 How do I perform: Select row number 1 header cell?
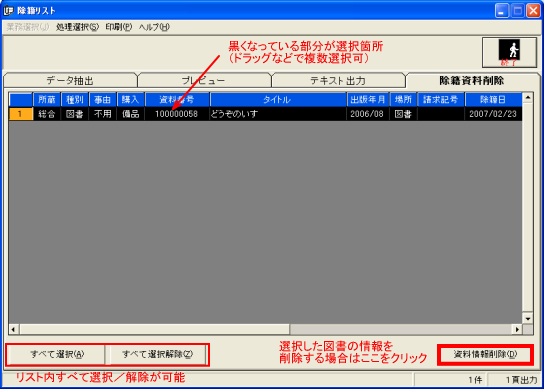pos(20,114)
